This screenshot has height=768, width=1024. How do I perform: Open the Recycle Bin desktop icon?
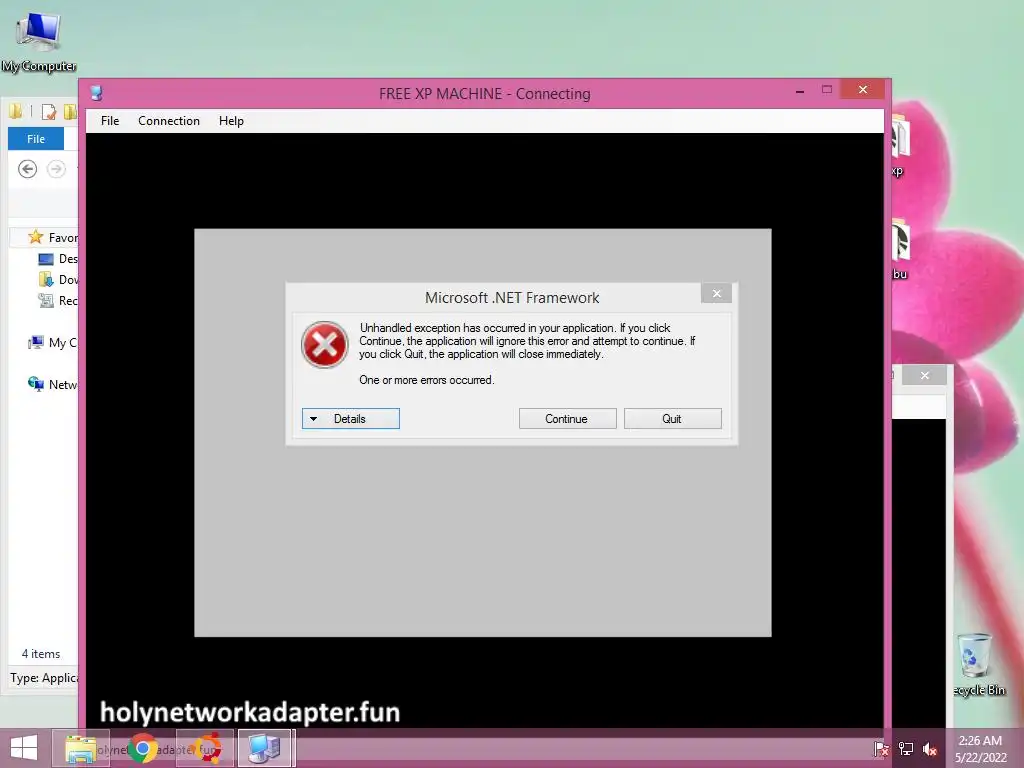pos(978,665)
